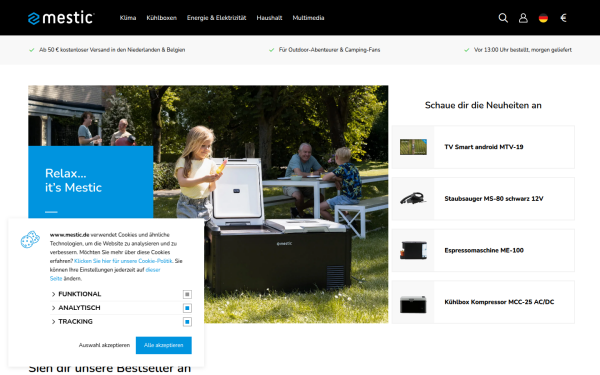Select the German flag language icon
The height and width of the screenshot is (375, 600).
point(543,18)
